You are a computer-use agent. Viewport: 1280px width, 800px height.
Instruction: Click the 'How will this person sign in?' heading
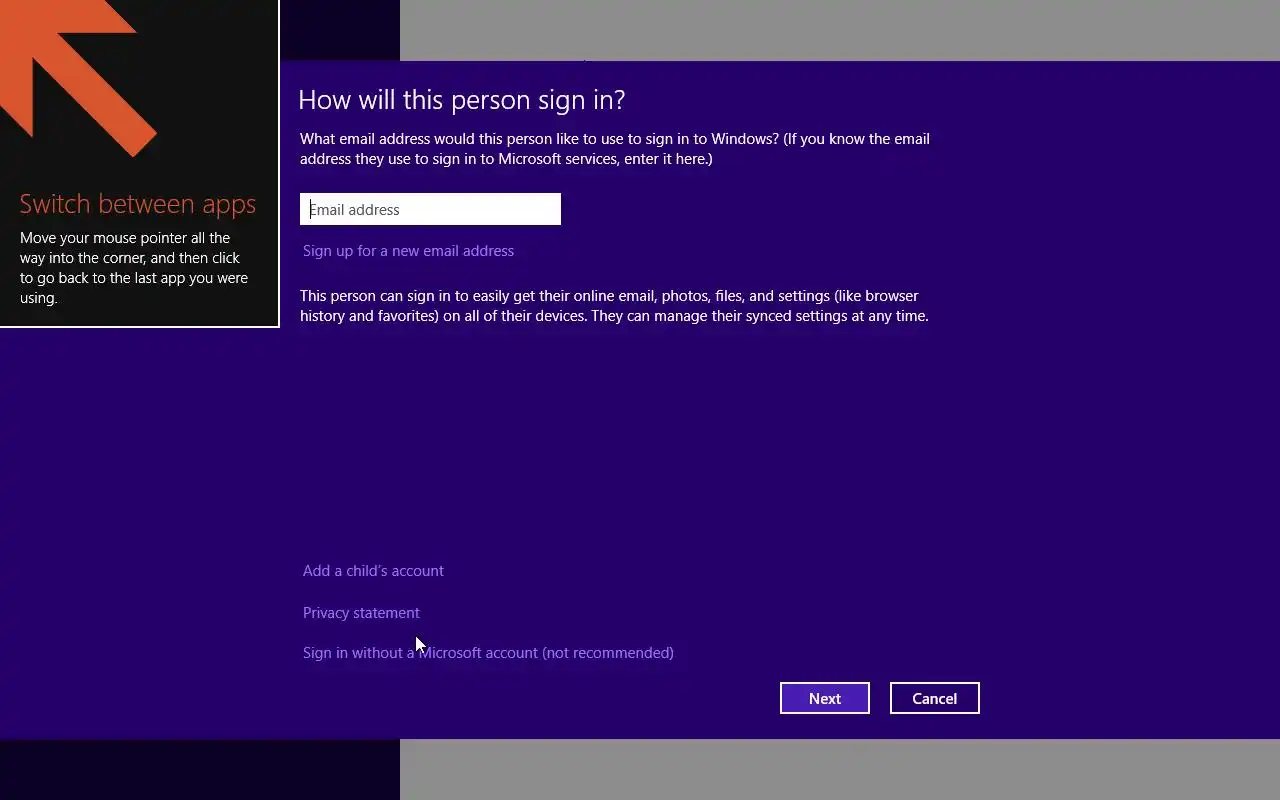coord(462,100)
